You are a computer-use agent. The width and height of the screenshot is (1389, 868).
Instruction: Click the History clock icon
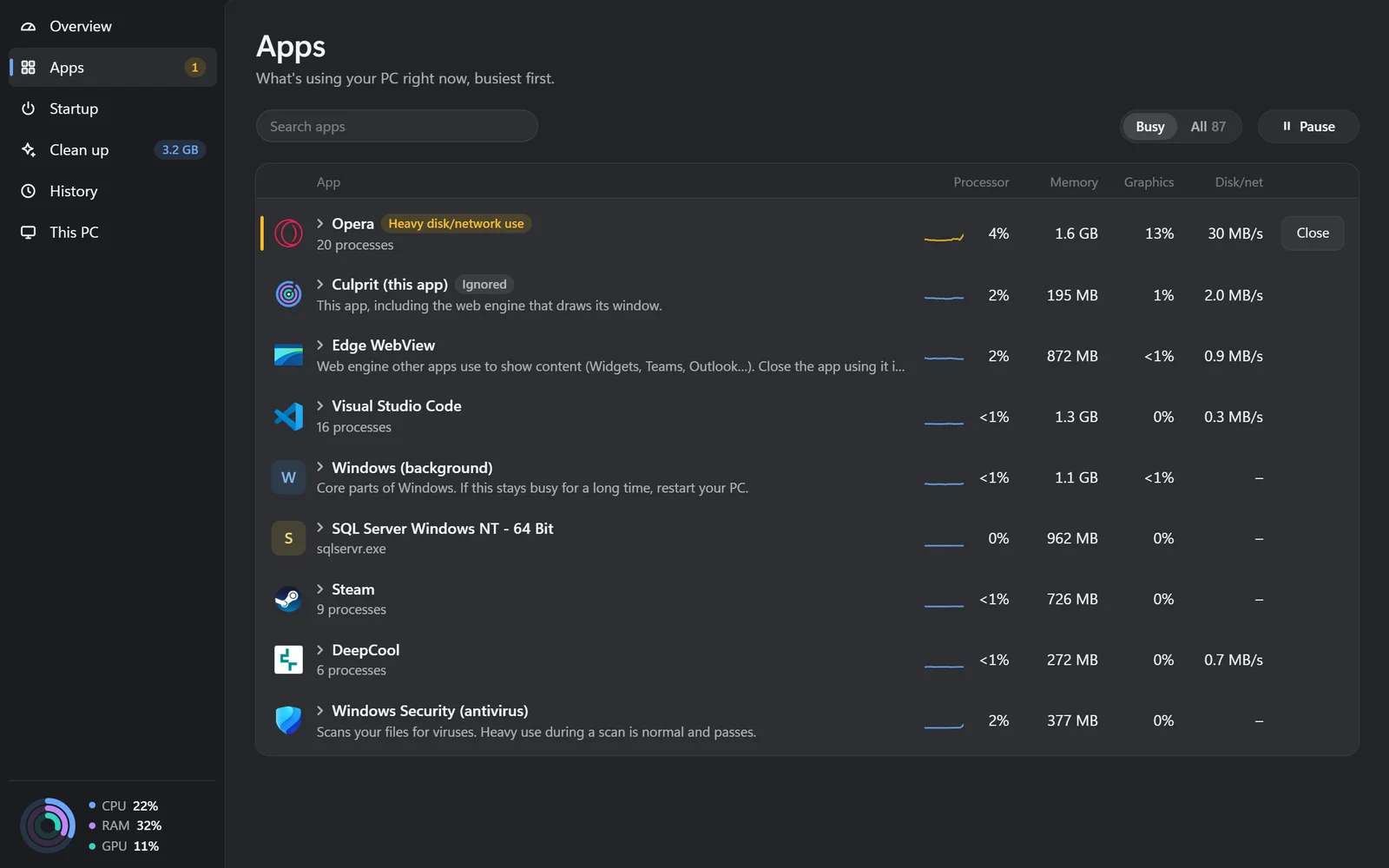click(29, 191)
